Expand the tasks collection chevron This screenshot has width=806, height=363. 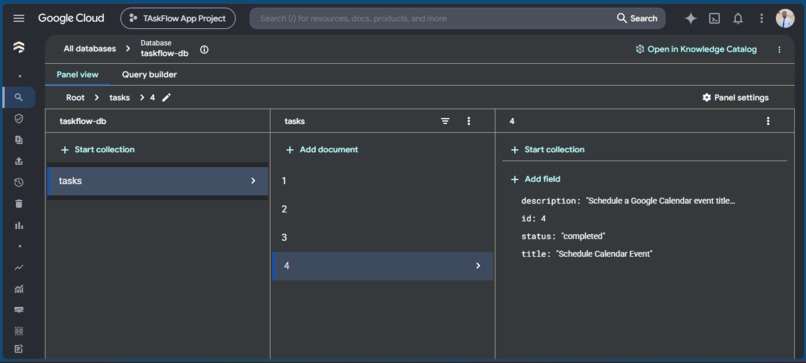[x=253, y=181]
